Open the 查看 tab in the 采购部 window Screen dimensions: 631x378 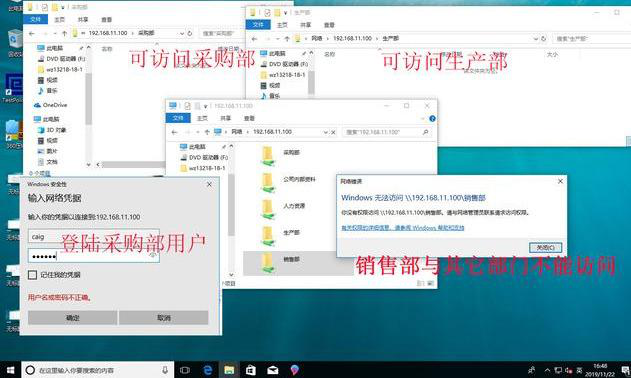107,19
